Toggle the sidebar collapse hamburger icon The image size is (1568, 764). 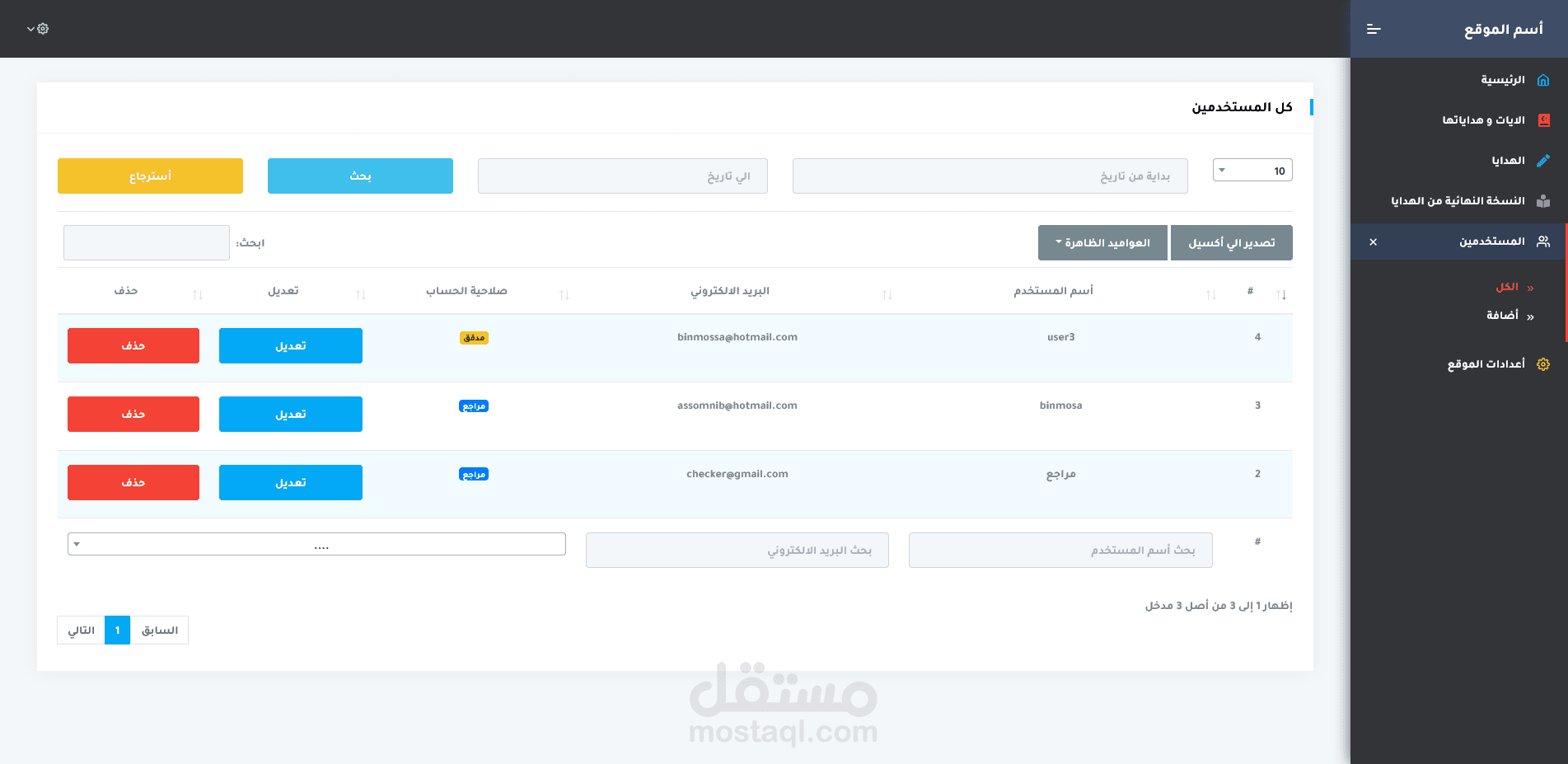coord(1374,29)
